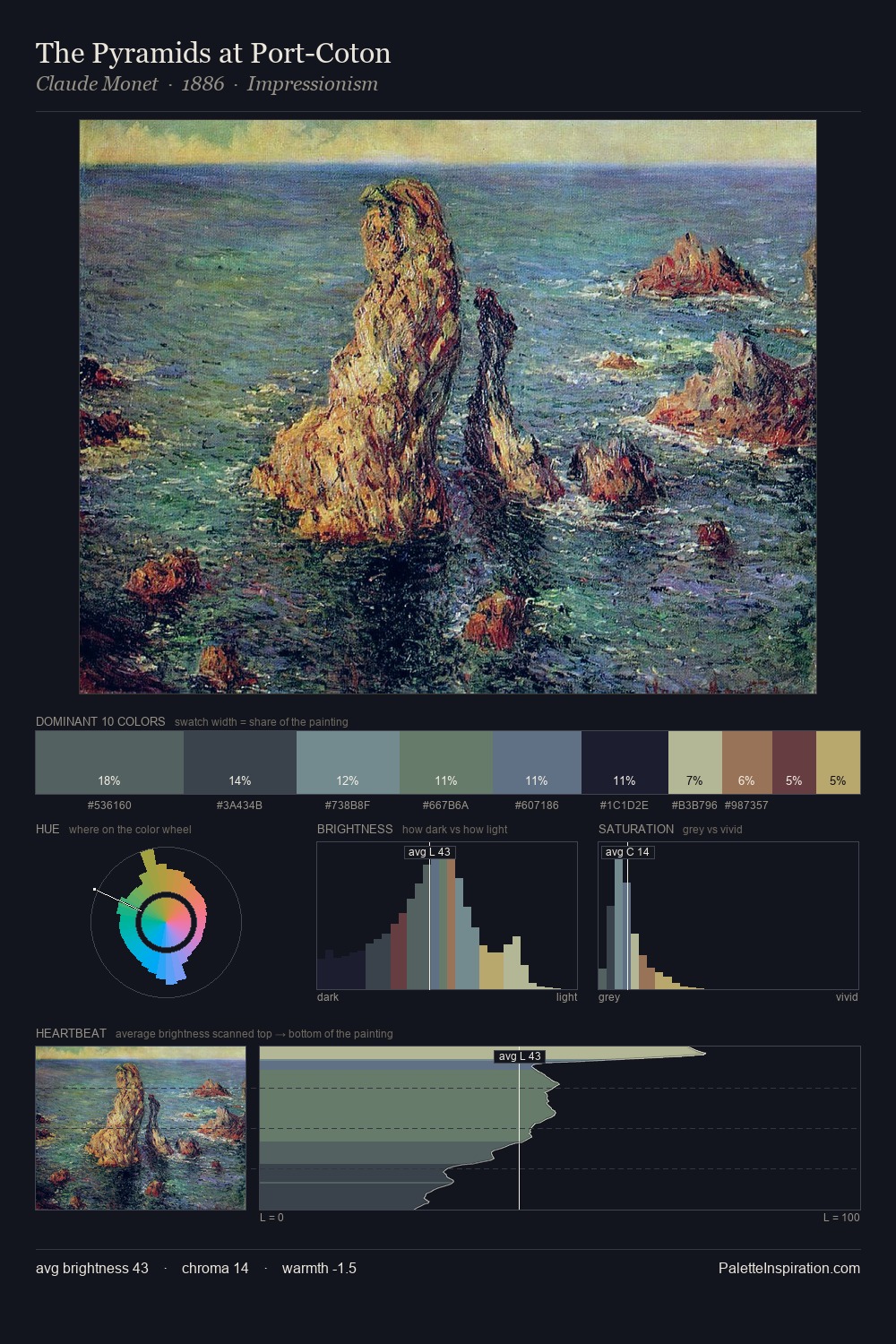Viewport: 896px width, 1344px height.
Task: Click the hex label #607186
Action: [x=537, y=806]
